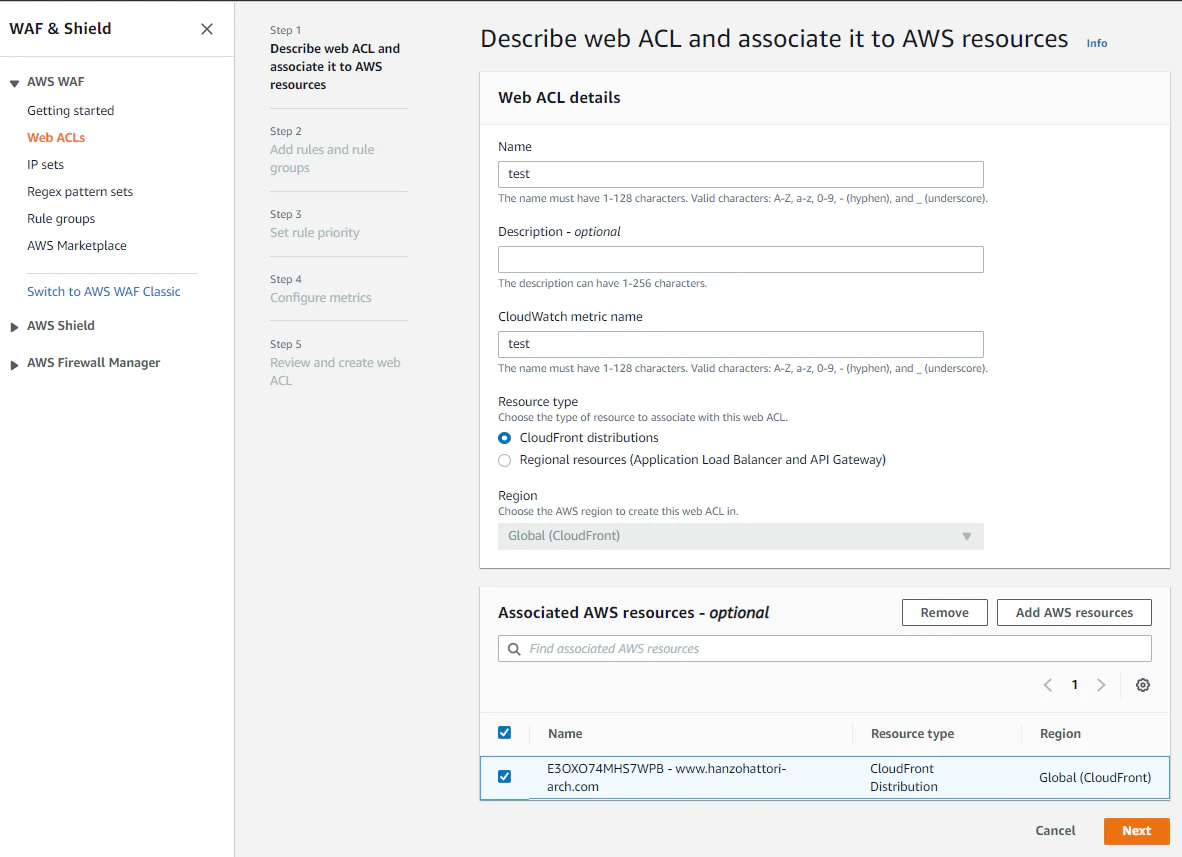Screen dimensions: 1182x857
Task: Click the Description optional text field
Action: point(740,260)
